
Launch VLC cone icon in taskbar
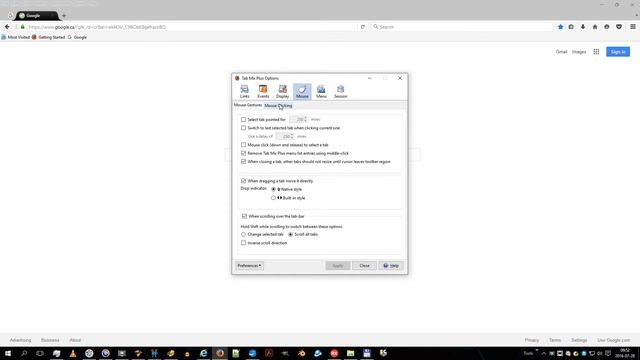tap(73, 353)
